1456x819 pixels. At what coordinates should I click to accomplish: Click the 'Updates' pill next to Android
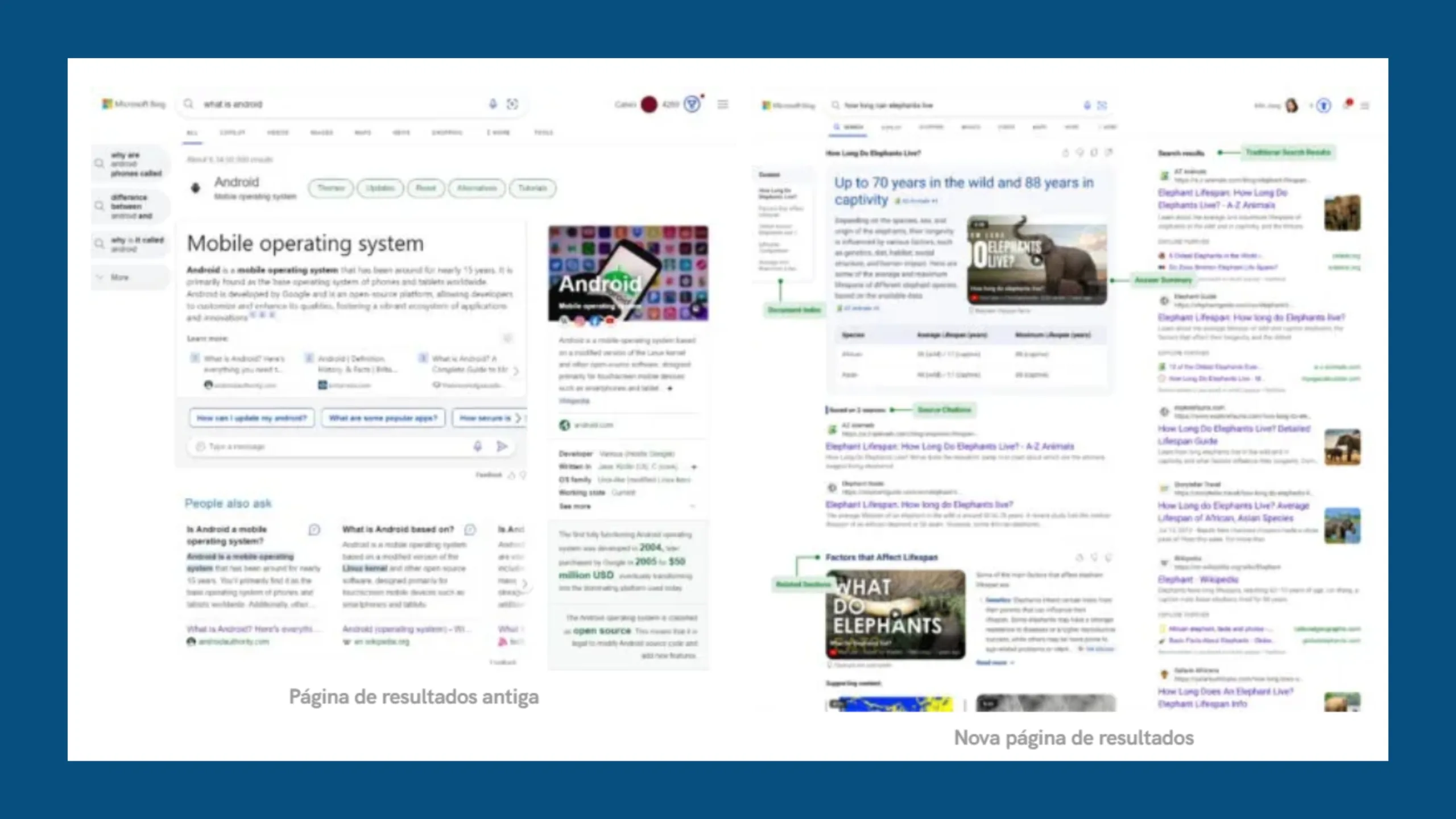click(x=380, y=188)
